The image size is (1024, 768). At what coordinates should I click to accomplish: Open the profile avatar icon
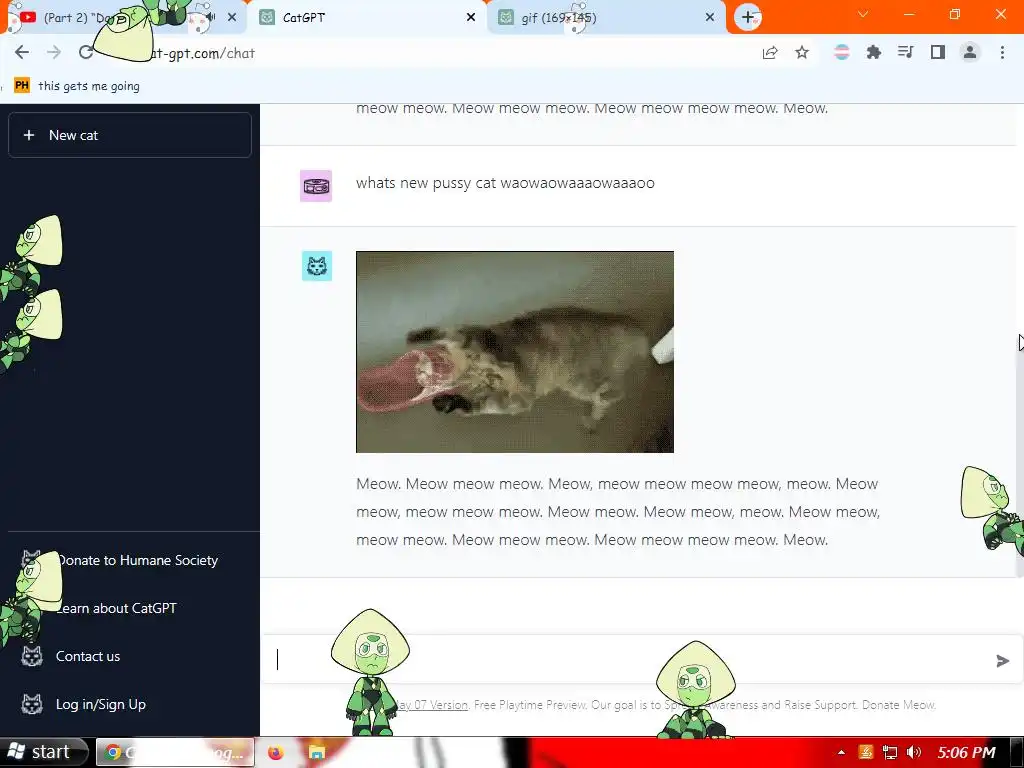point(970,53)
